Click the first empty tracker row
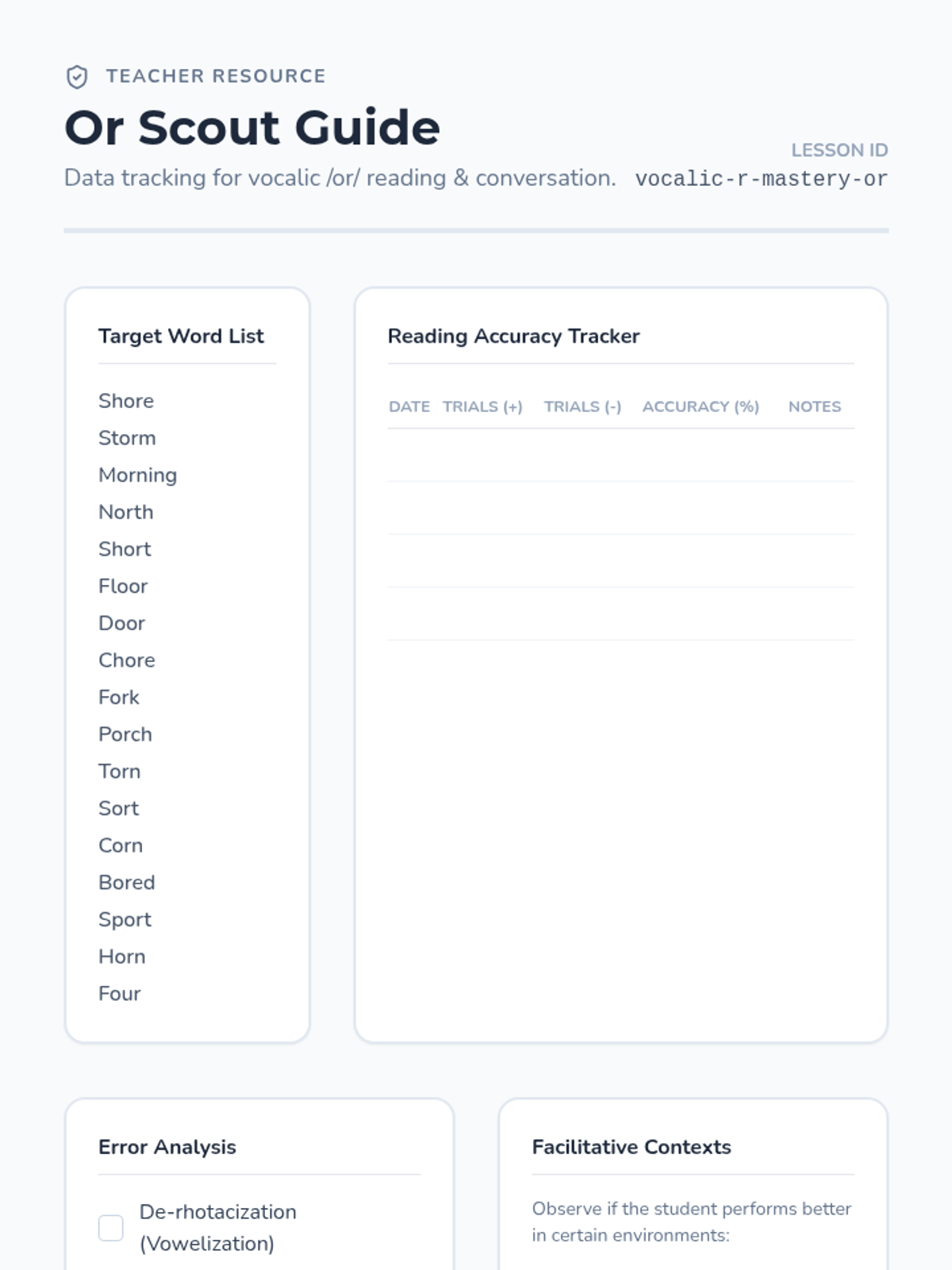 coord(620,456)
